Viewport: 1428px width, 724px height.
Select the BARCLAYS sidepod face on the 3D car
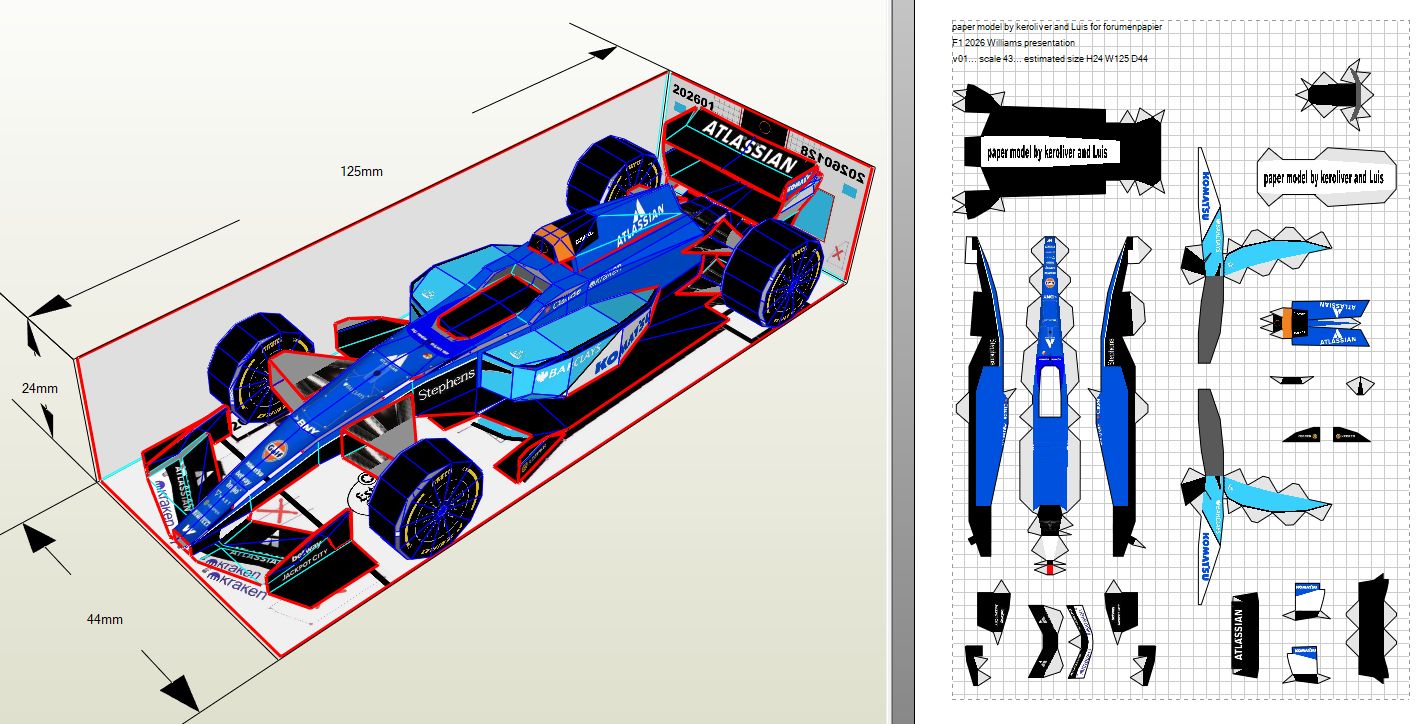[568, 367]
